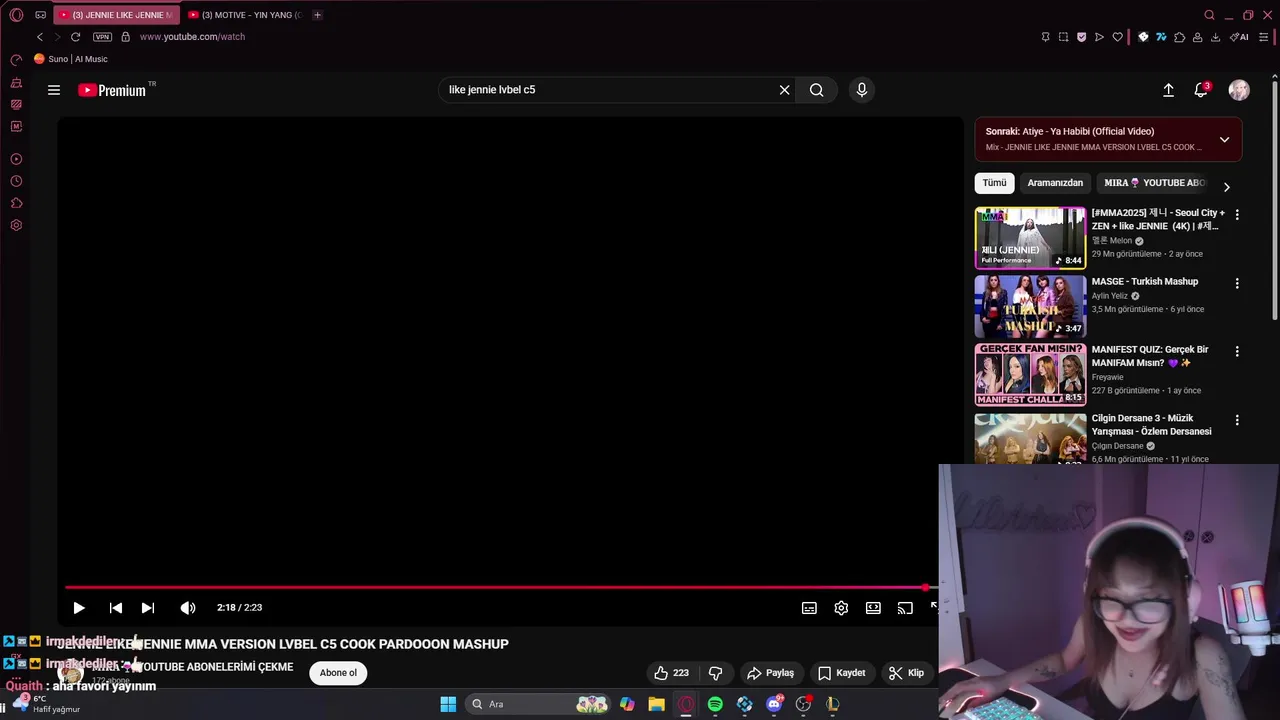Start voice search with the microphone
This screenshot has width=1280, height=720.
coord(862,90)
